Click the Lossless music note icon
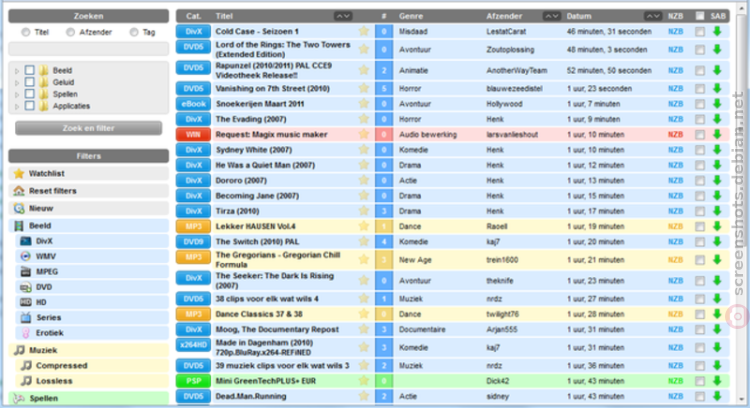The width and height of the screenshot is (750, 408). [x=27, y=381]
